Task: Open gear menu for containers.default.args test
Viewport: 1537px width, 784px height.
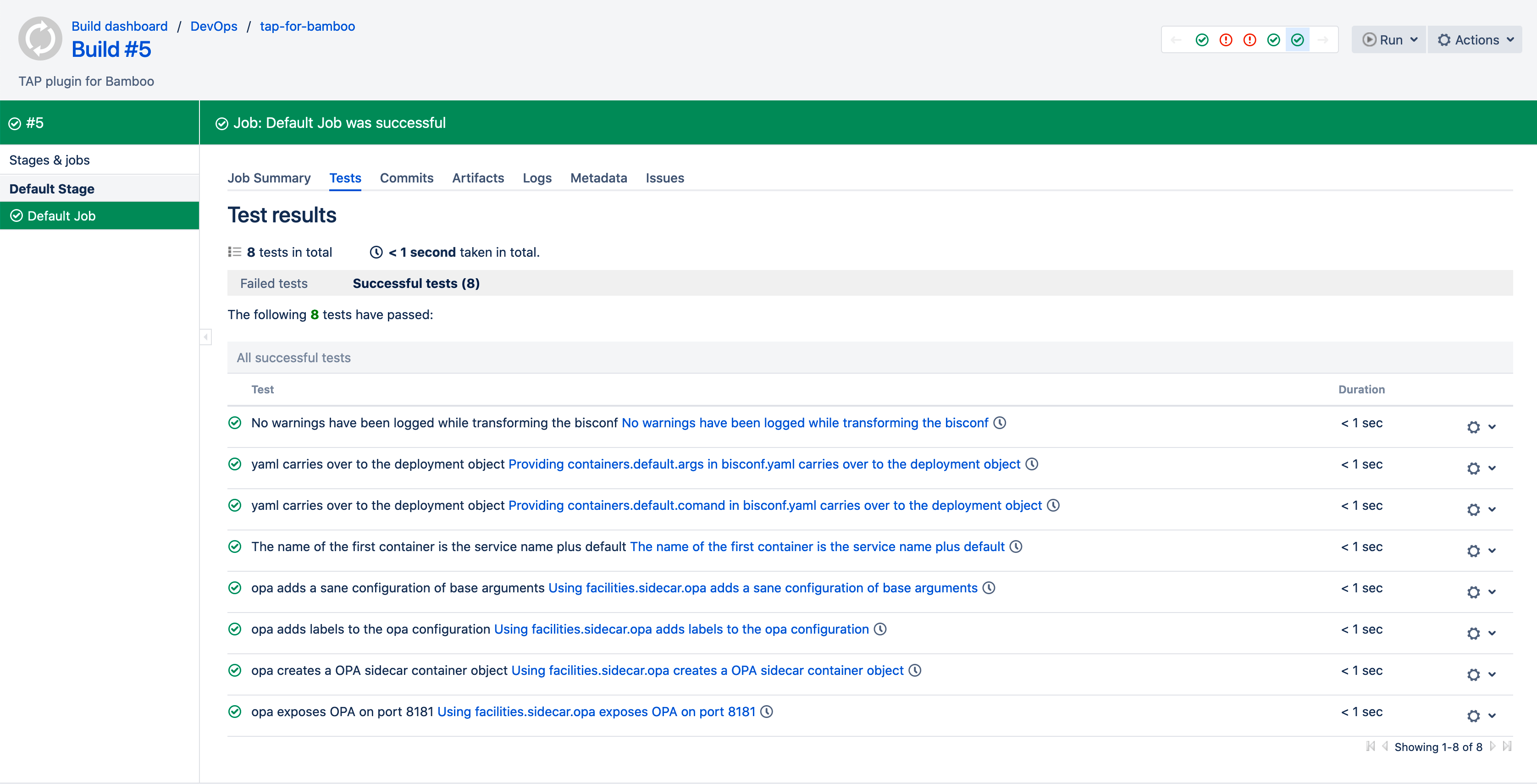Action: 1473,469
